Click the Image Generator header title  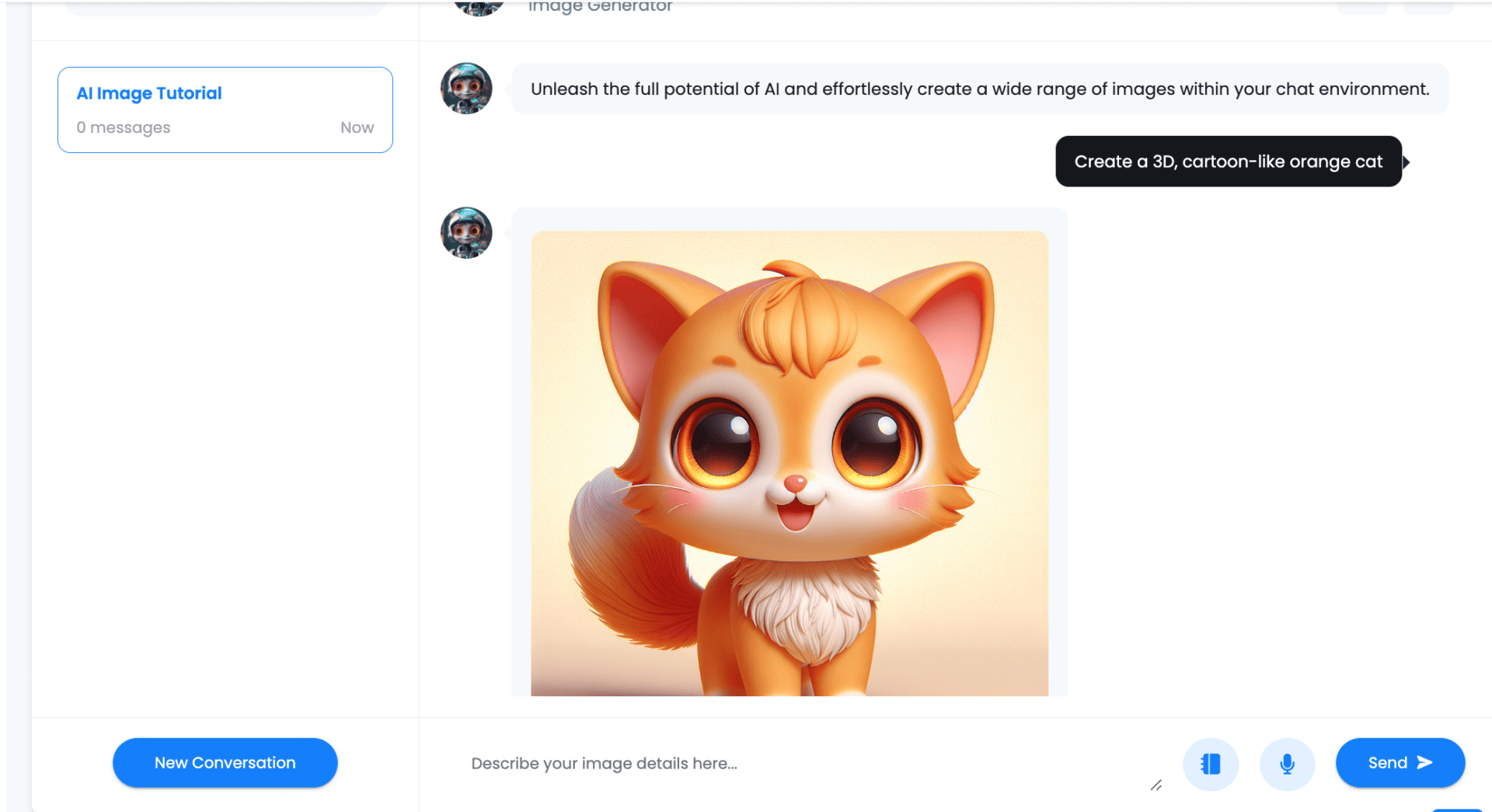(x=600, y=7)
